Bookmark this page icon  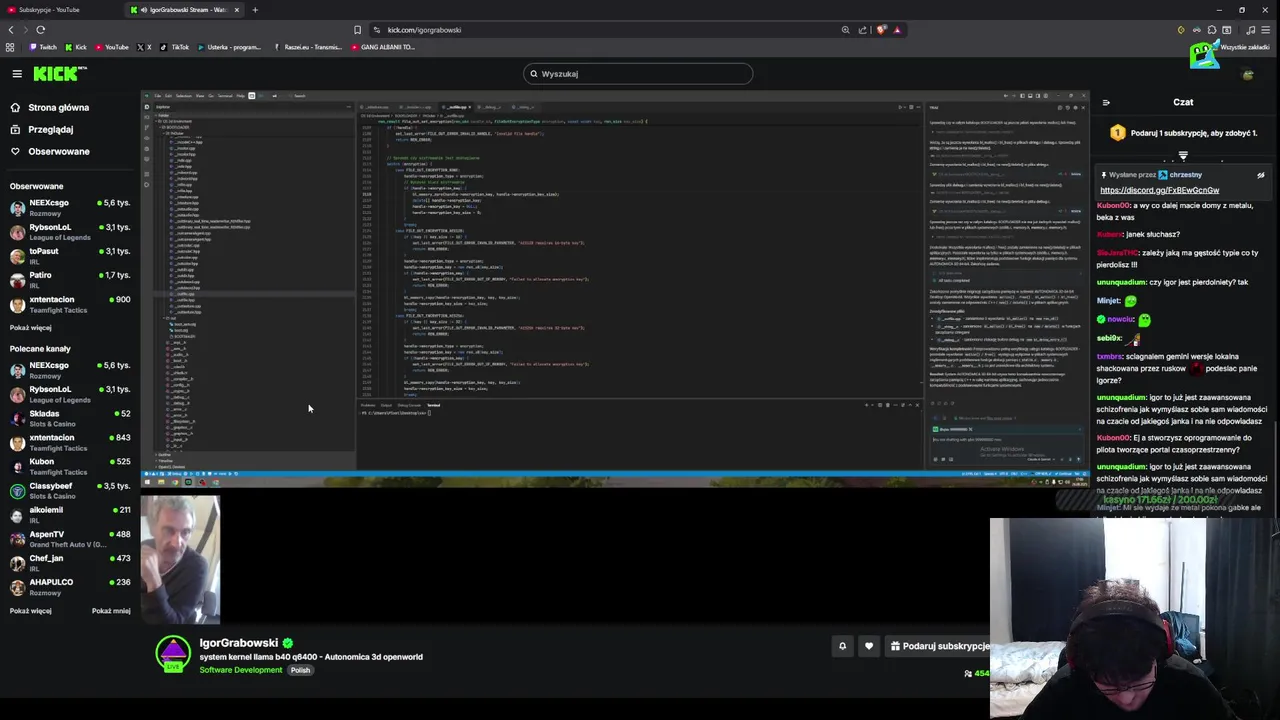tap(357, 30)
